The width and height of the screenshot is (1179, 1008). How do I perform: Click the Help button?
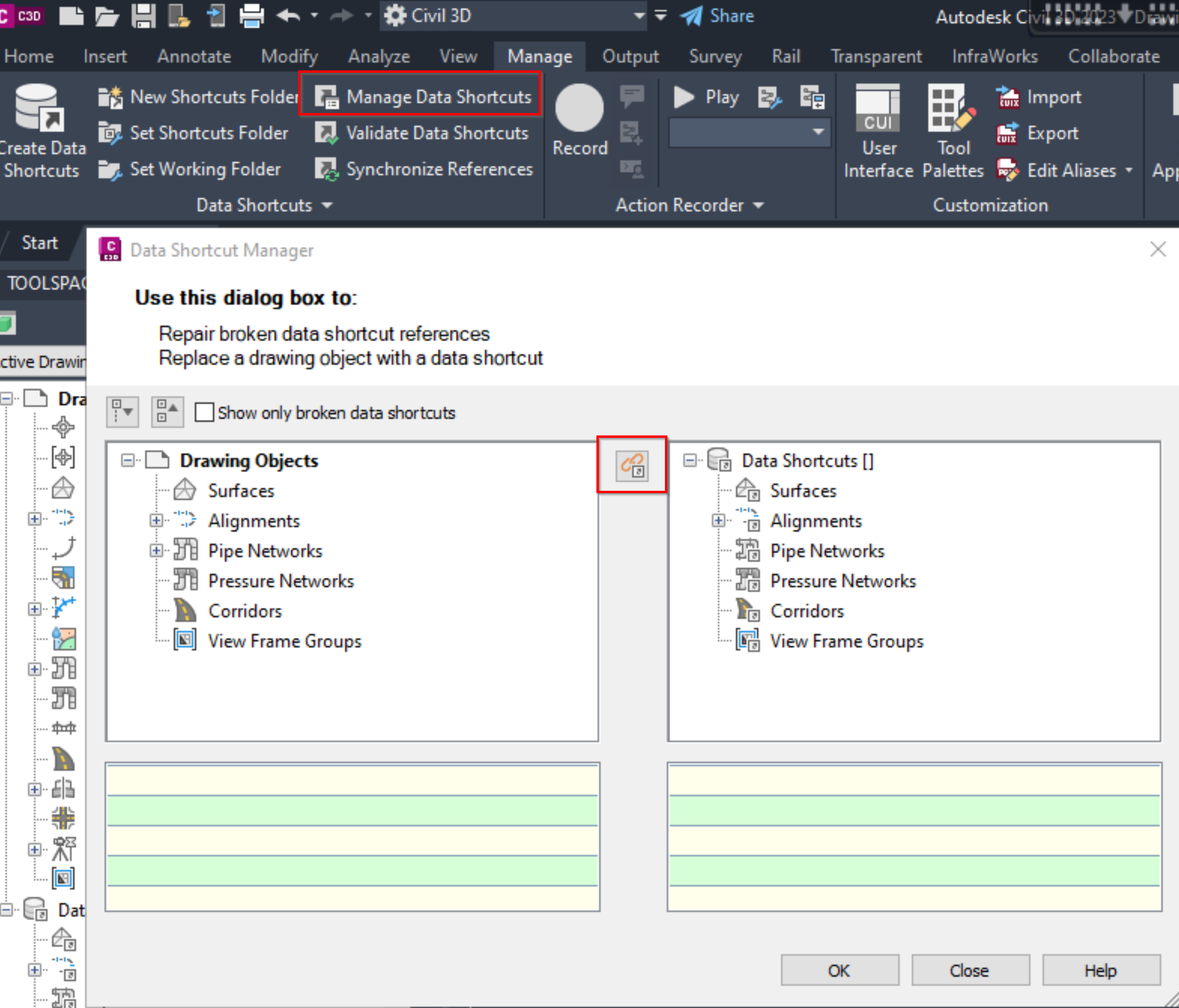click(x=1100, y=970)
